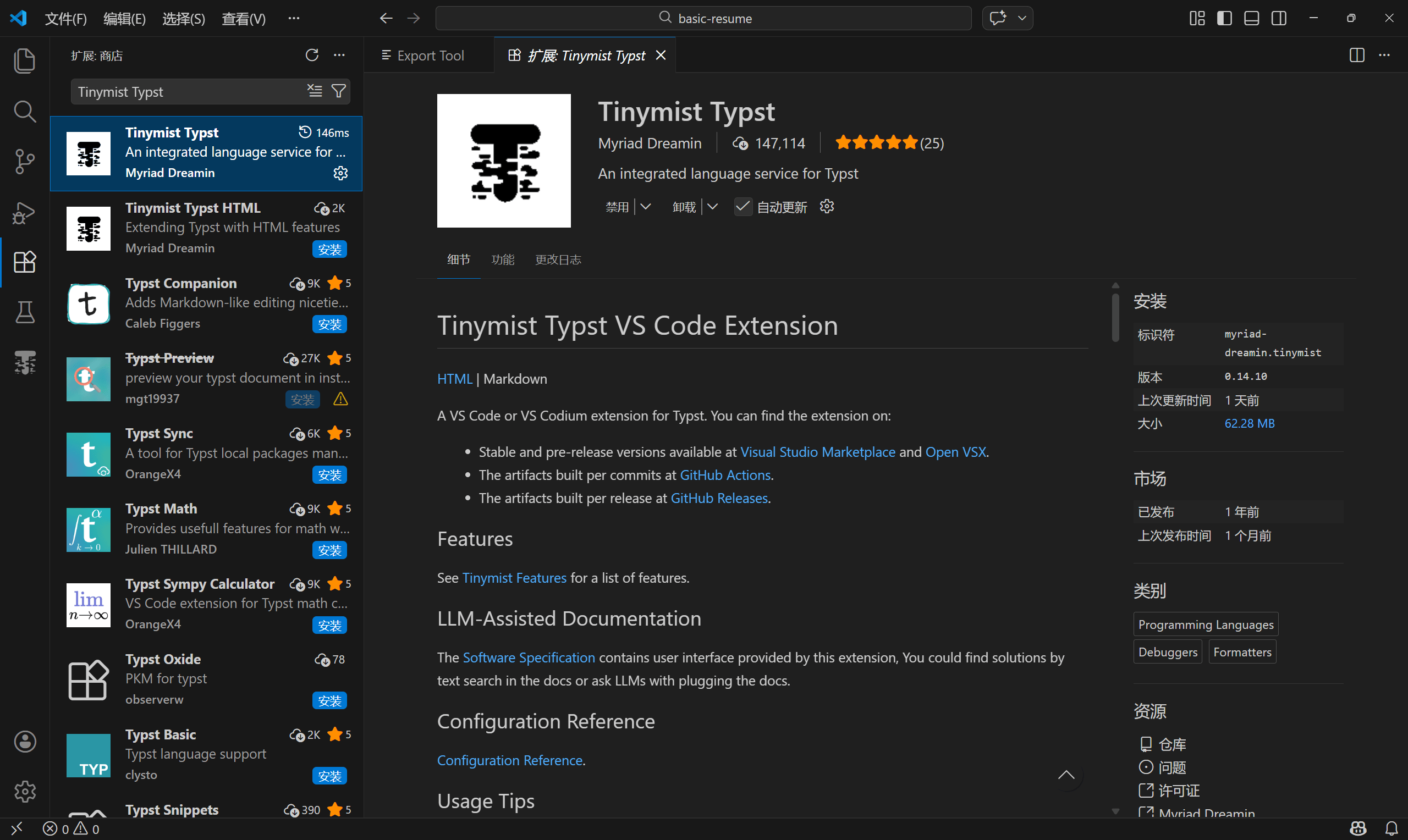1408x840 pixels.
Task: Open the View menu
Action: [x=244, y=19]
